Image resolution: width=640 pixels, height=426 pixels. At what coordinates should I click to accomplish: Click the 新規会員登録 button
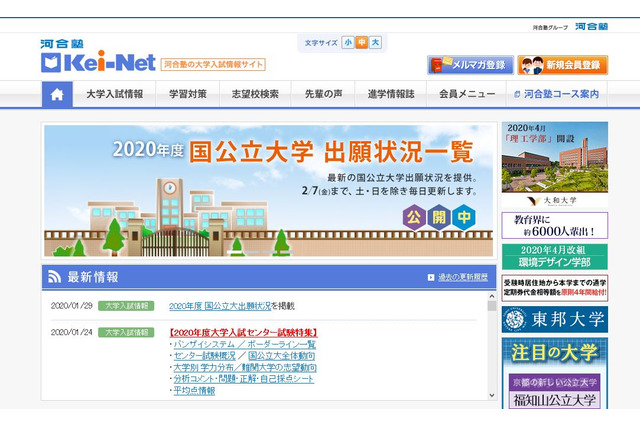(x=563, y=65)
